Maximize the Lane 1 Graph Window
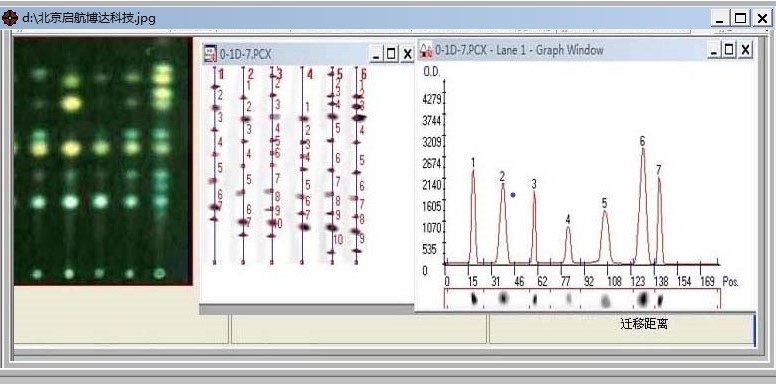The image size is (776, 384). [x=728, y=49]
